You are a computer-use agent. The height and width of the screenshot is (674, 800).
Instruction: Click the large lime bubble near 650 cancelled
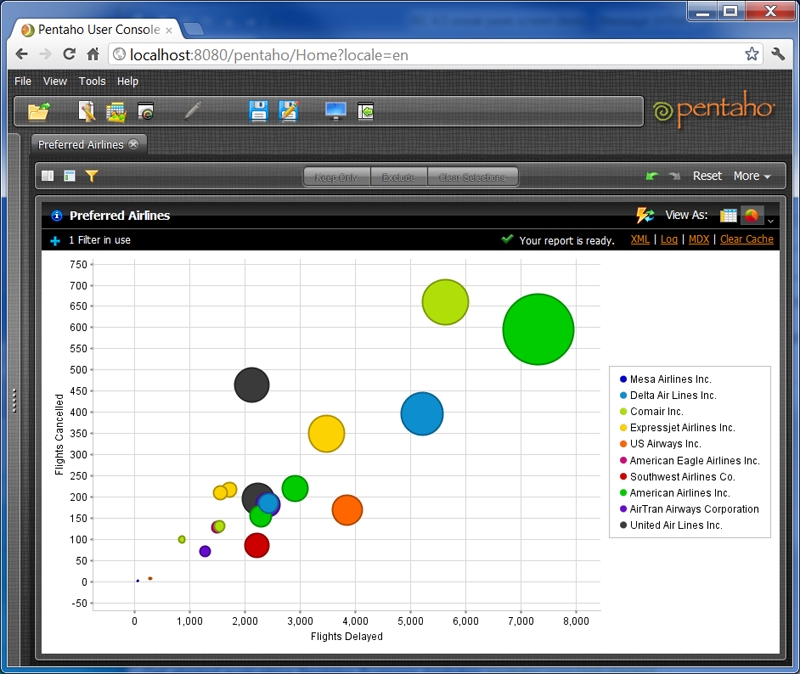tap(445, 302)
